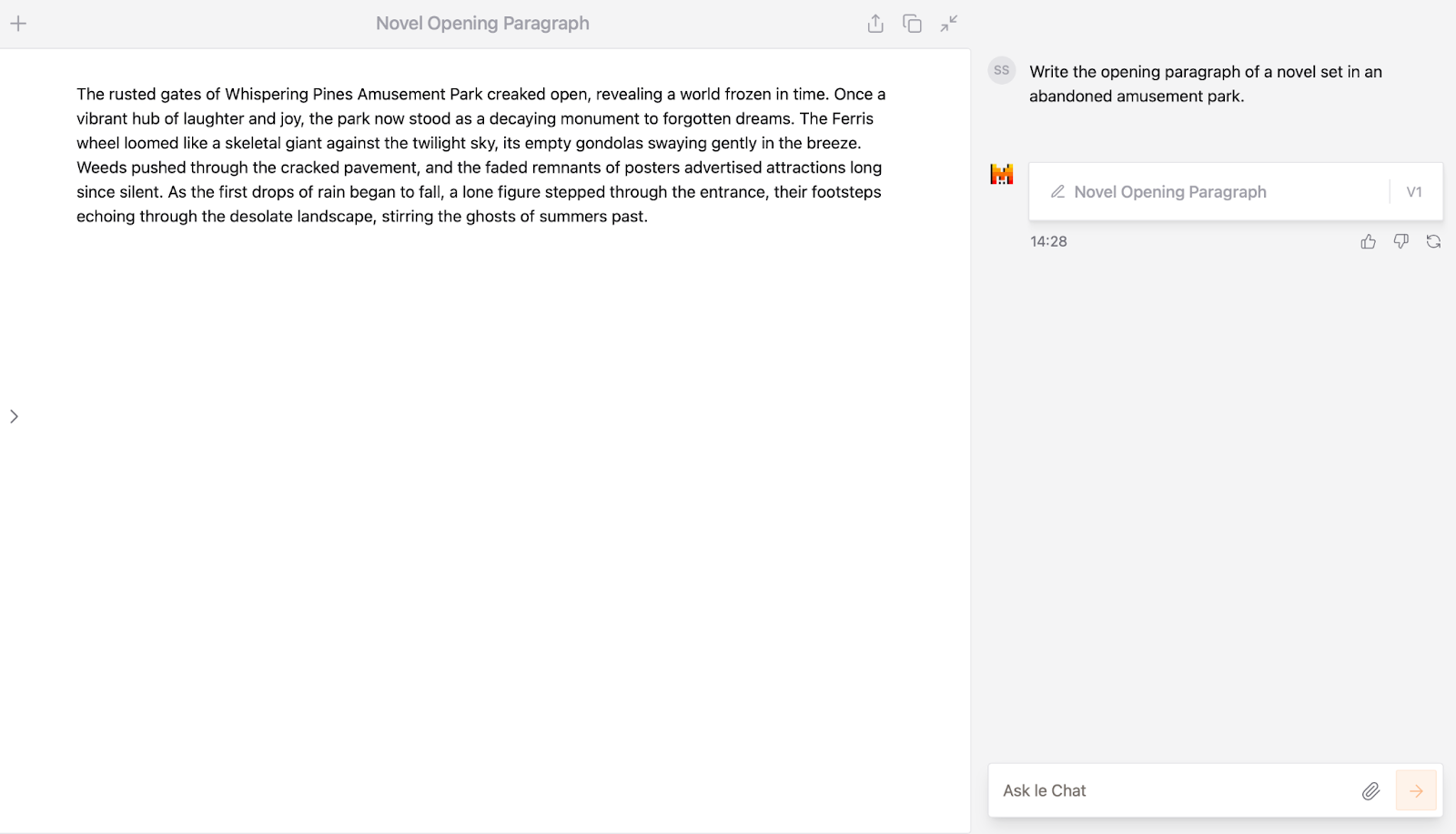The image size is (1456, 834).
Task: Regenerate the response with the refresh icon
Action: 1433,241
